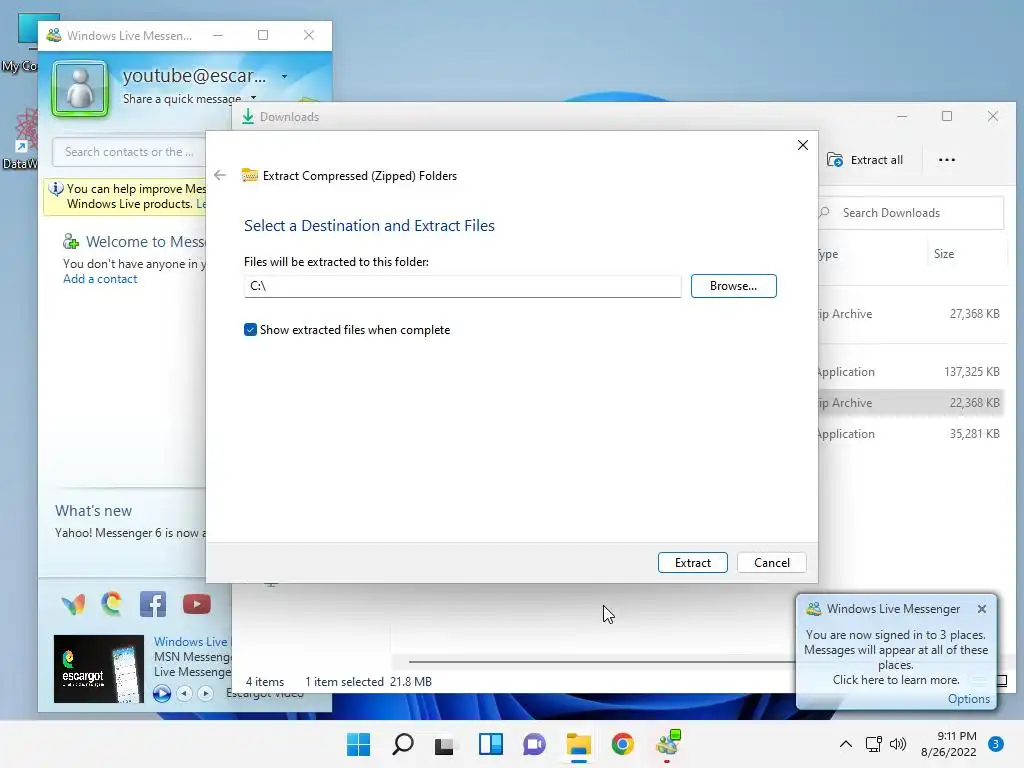
Task: Open notification center badge showing 3
Action: [x=995, y=744]
